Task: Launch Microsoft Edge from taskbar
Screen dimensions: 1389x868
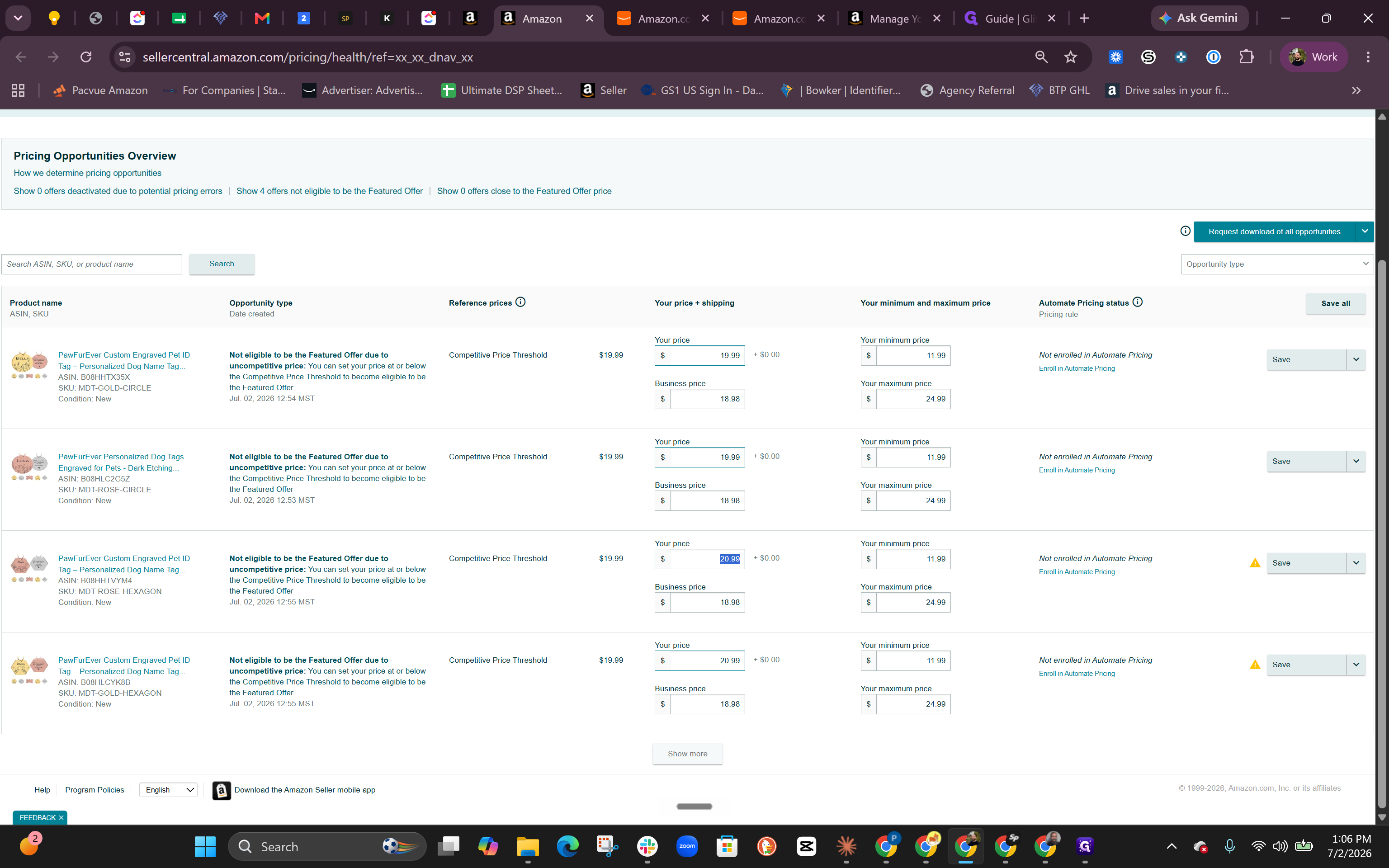Action: [567, 846]
